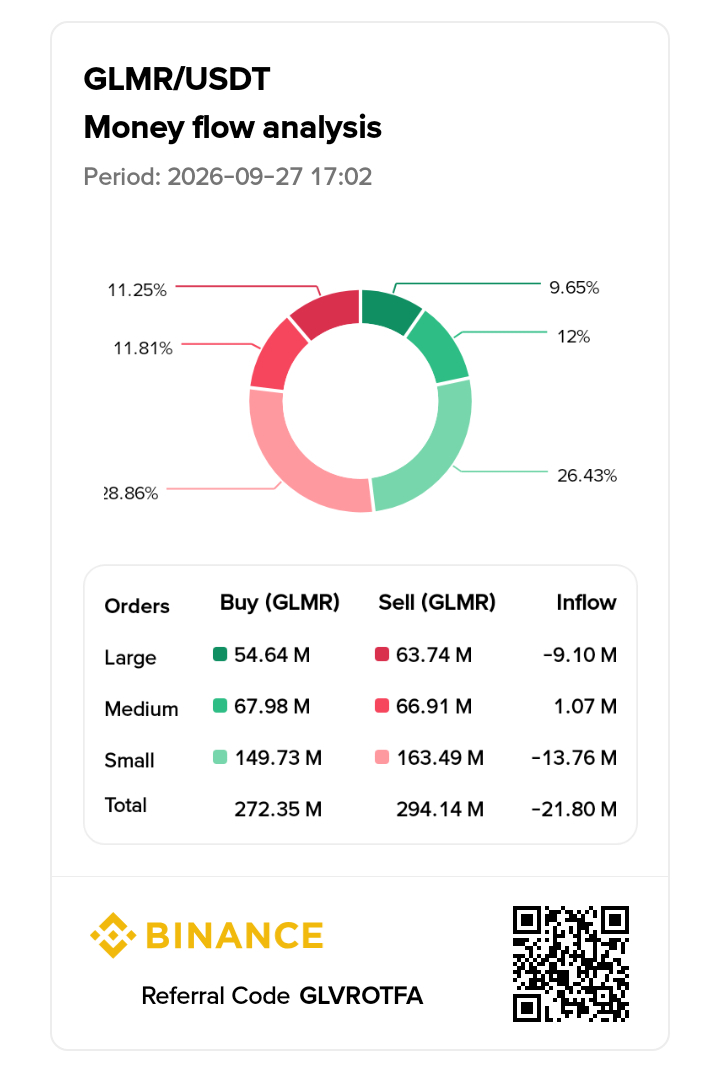Click the referral code GLVROTFA
The height and width of the screenshot is (1072, 720).
[x=361, y=995]
